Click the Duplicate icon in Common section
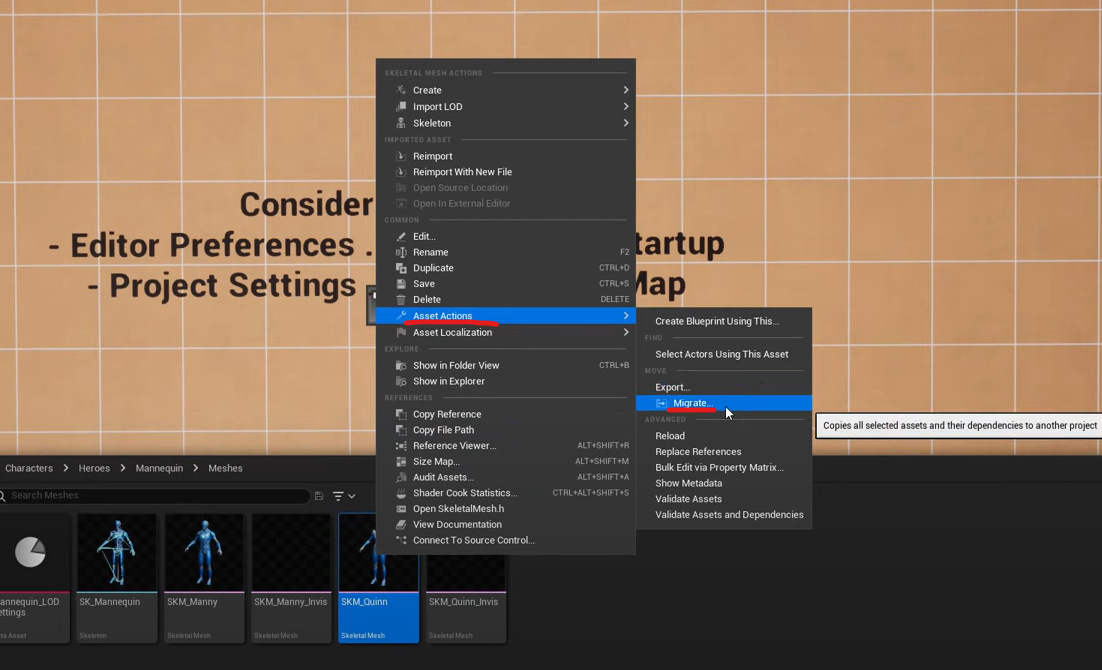 (401, 268)
